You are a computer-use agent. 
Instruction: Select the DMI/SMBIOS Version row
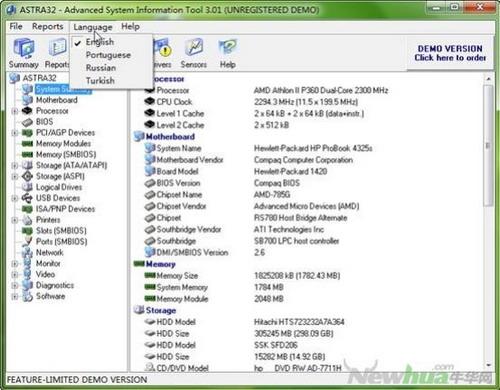pyautogui.click(x=205, y=253)
